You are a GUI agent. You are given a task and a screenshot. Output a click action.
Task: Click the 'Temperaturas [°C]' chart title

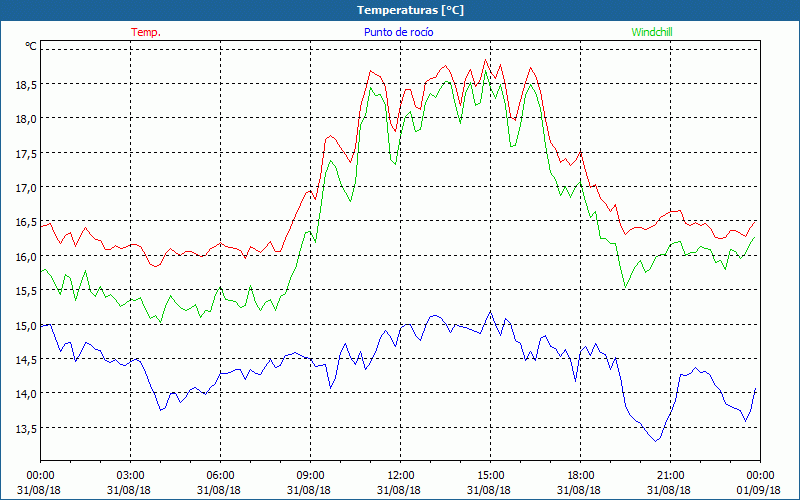[x=410, y=10]
